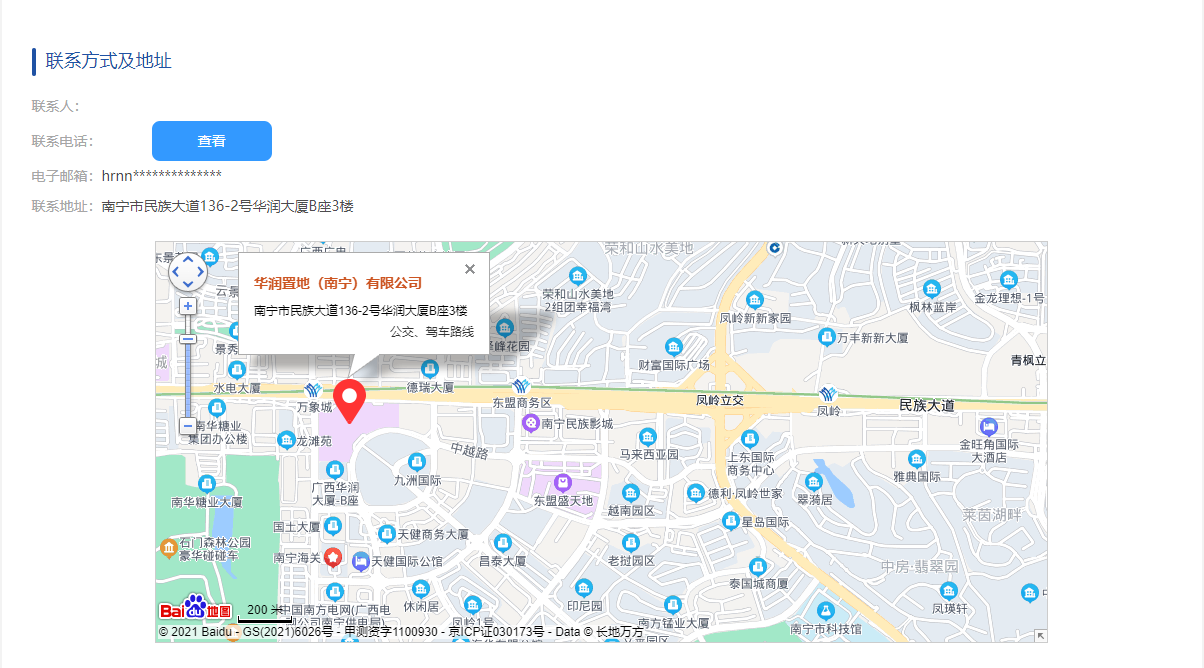Click the masked email text hrnn***
This screenshot has width=1204, height=668.
click(x=162, y=176)
